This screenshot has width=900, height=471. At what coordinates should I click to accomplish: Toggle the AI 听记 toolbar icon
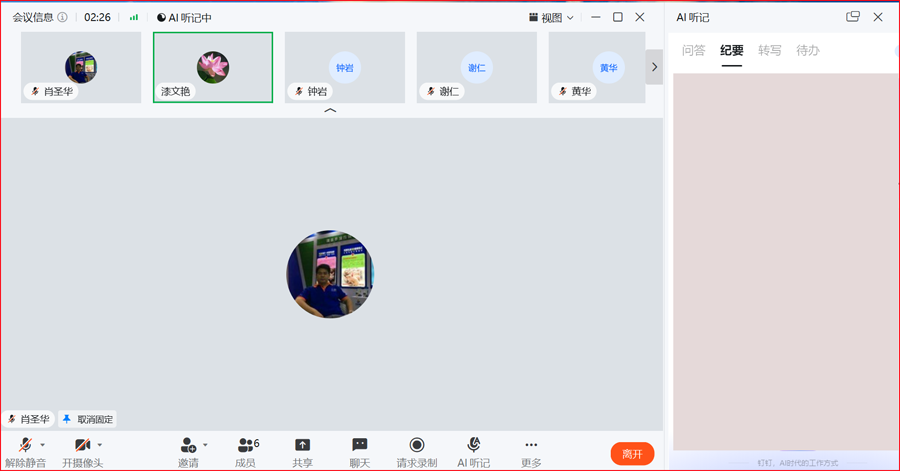pyautogui.click(x=474, y=445)
